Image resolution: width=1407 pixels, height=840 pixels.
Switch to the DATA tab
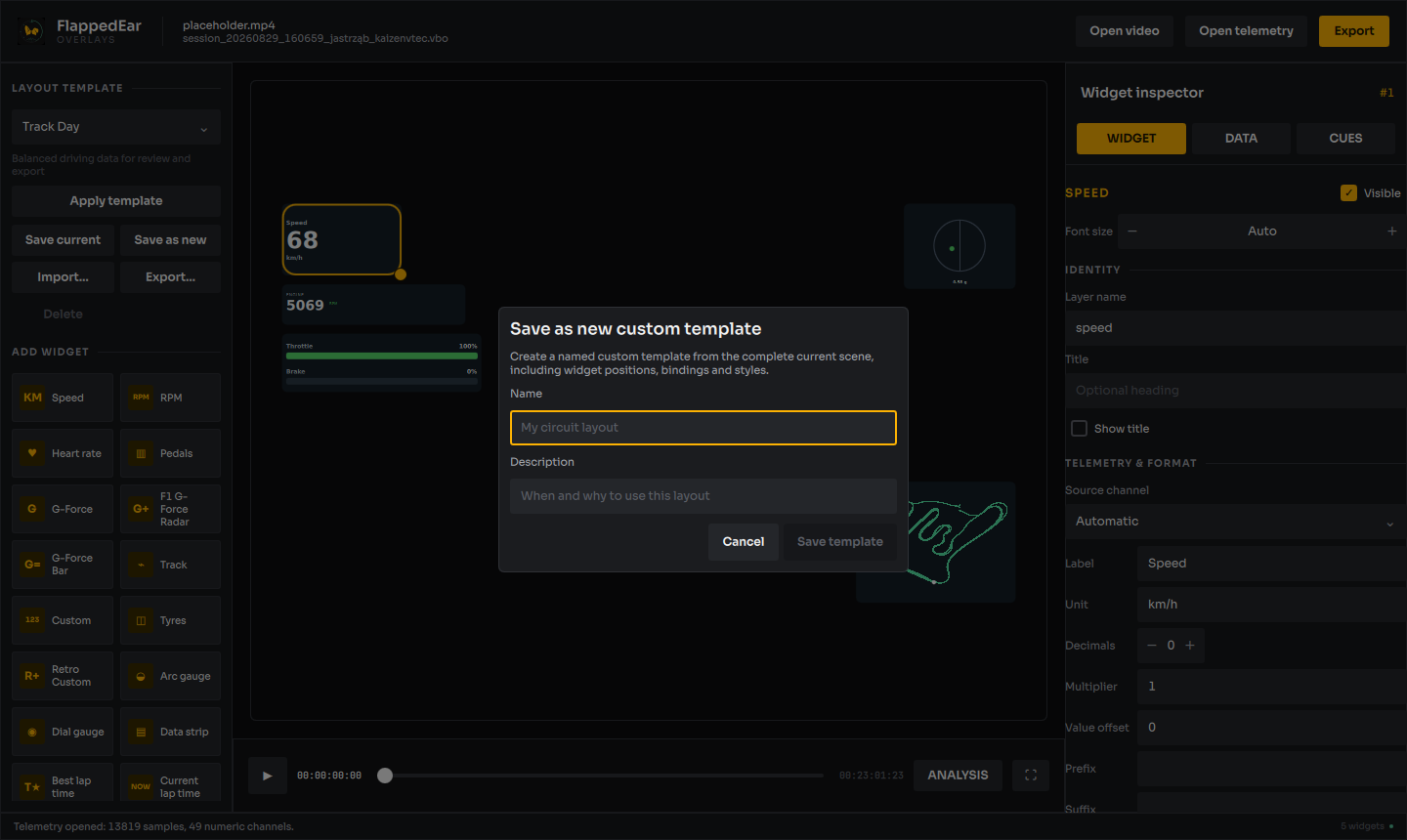point(1241,139)
